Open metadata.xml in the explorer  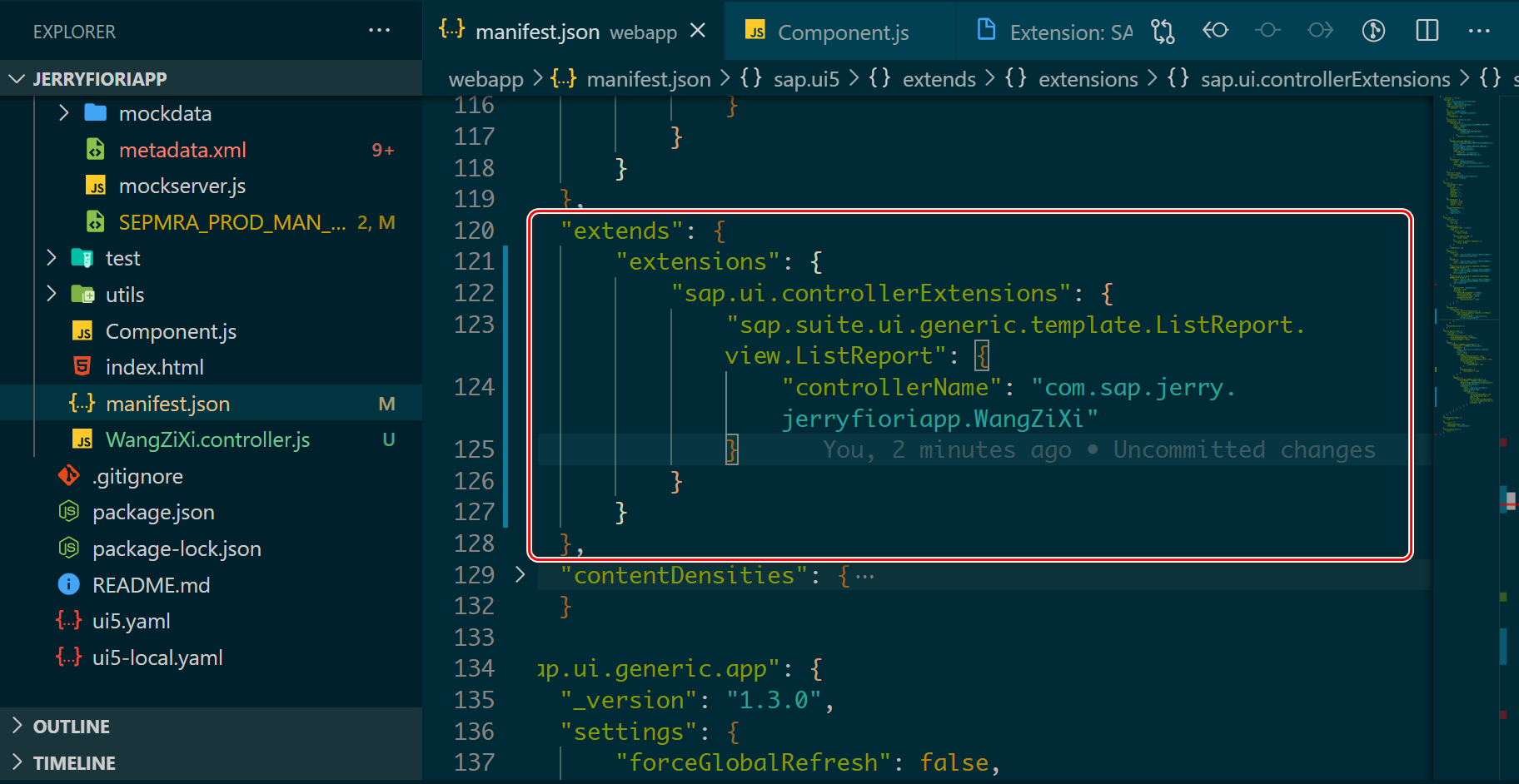point(182,150)
